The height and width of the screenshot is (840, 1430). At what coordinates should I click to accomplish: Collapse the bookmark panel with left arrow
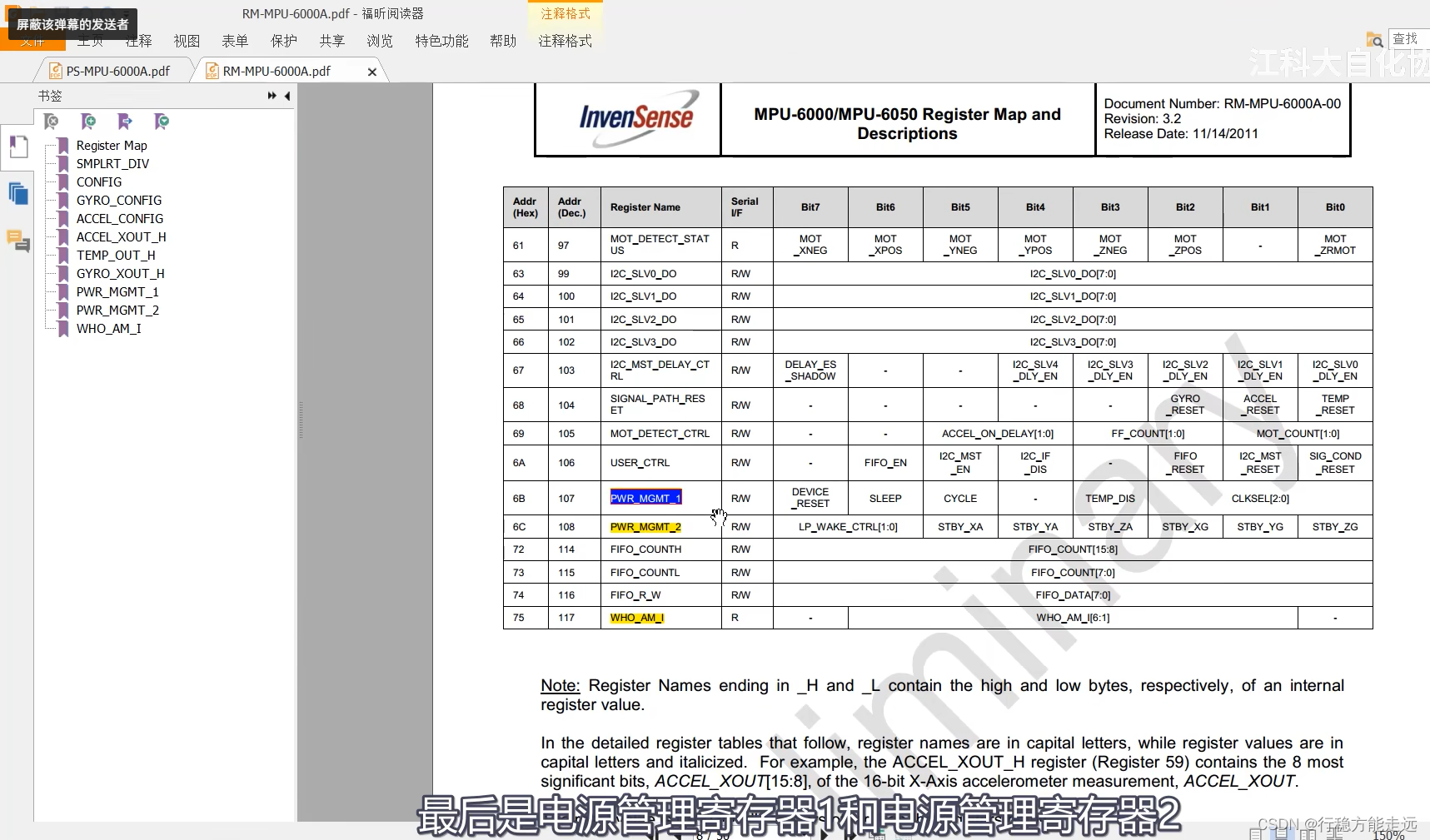click(x=287, y=96)
